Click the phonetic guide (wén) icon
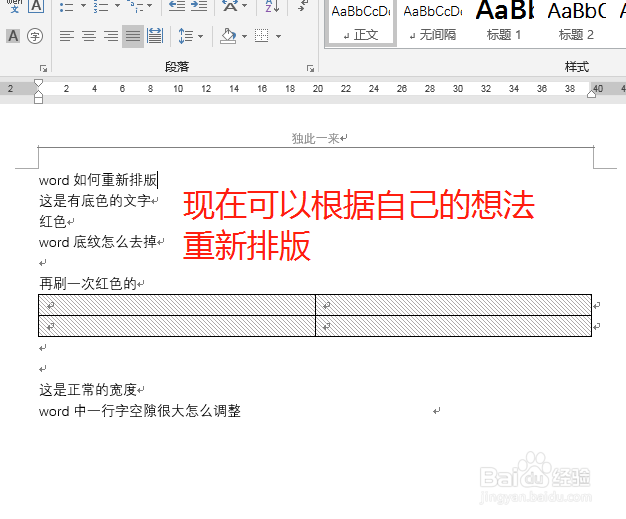Image resolution: width=626 pixels, height=519 pixels. [x=14, y=6]
